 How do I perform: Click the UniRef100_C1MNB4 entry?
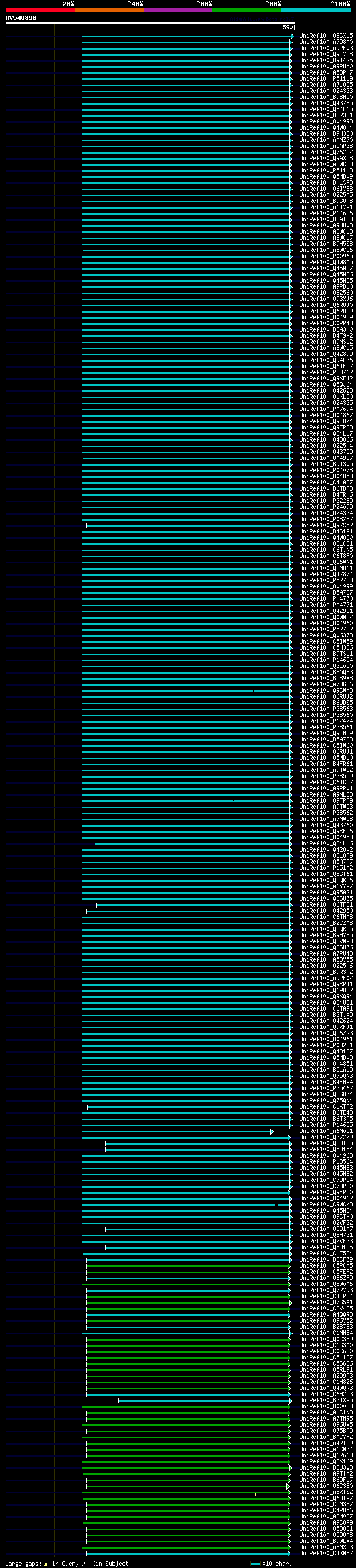(x=325, y=1333)
